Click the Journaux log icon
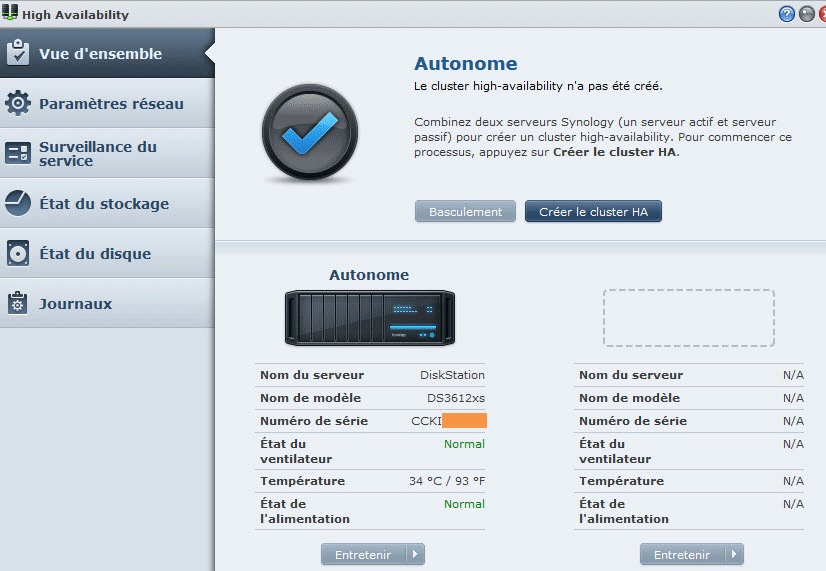This screenshot has height=571, width=826. (18, 303)
